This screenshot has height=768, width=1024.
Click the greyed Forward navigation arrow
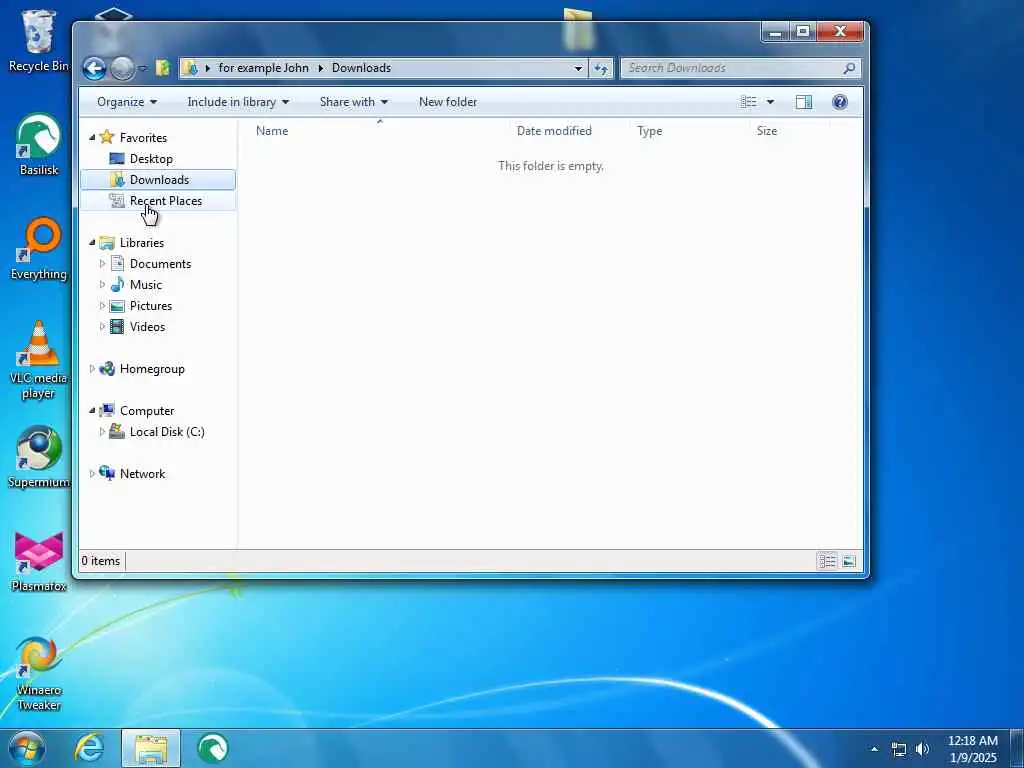tap(121, 68)
